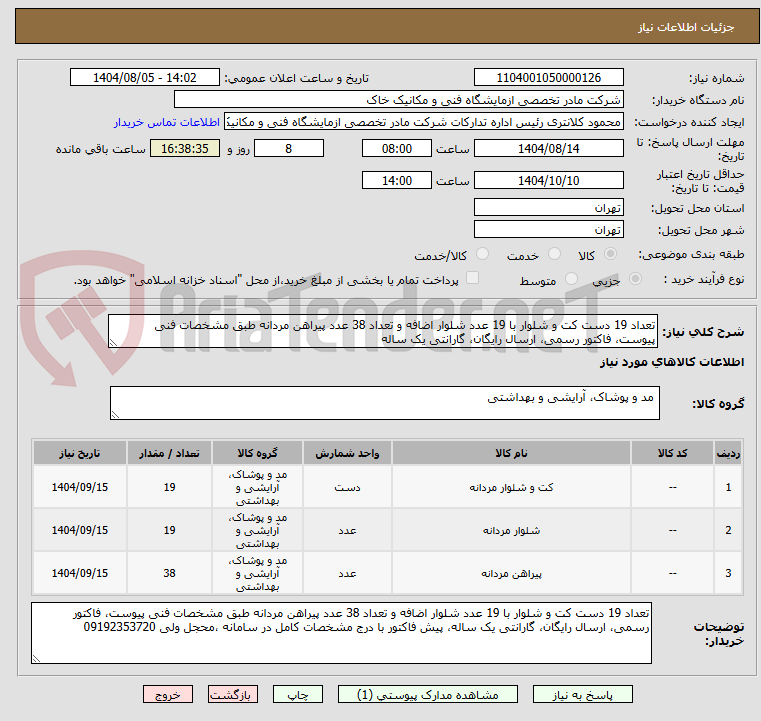Click the 'استان محل تحویل' field

pyautogui.click(x=548, y=207)
